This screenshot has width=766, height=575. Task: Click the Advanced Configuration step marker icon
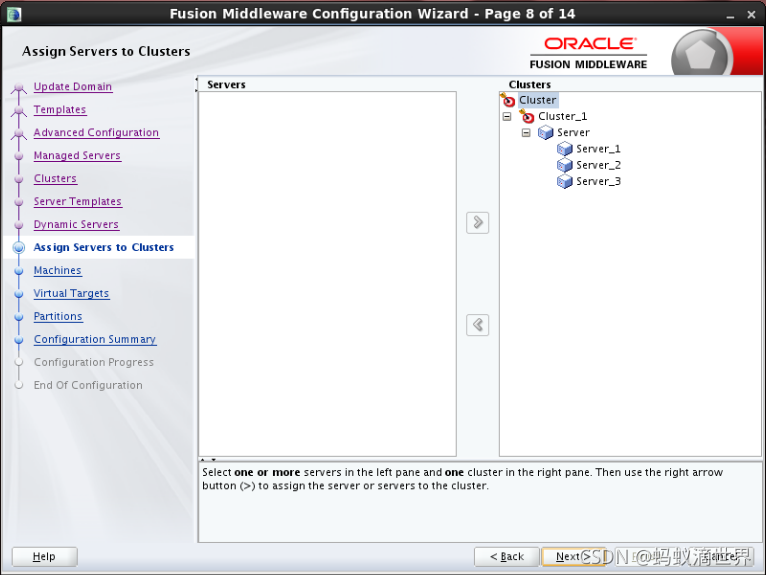[x=19, y=134]
